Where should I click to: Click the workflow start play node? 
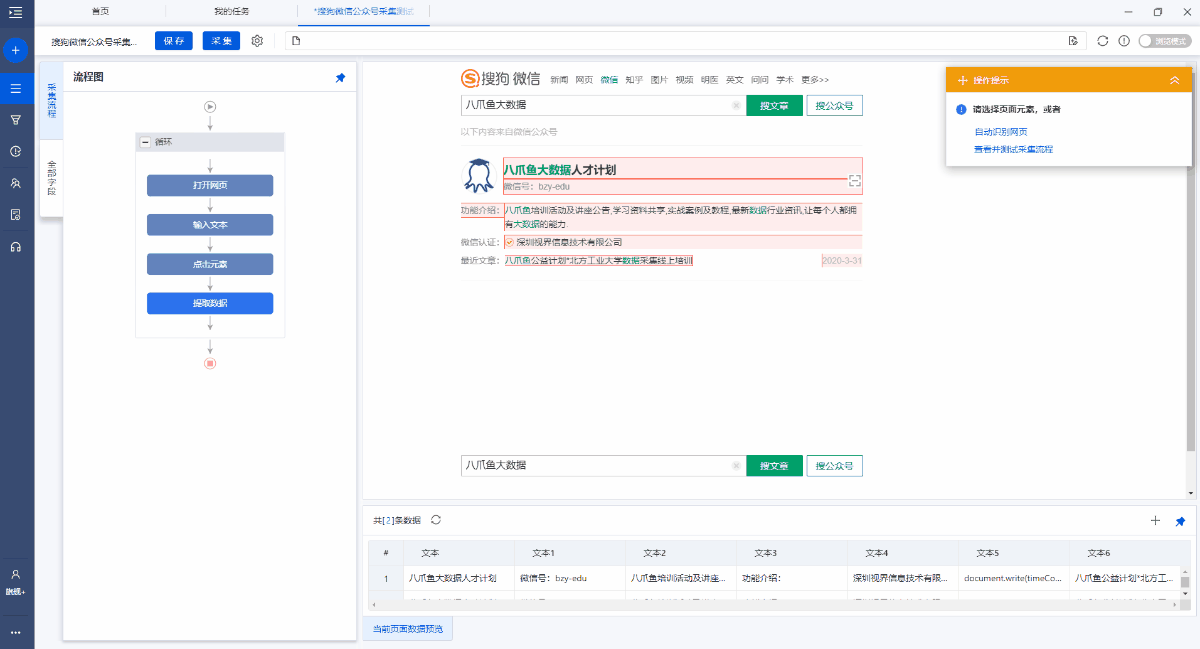click(210, 107)
